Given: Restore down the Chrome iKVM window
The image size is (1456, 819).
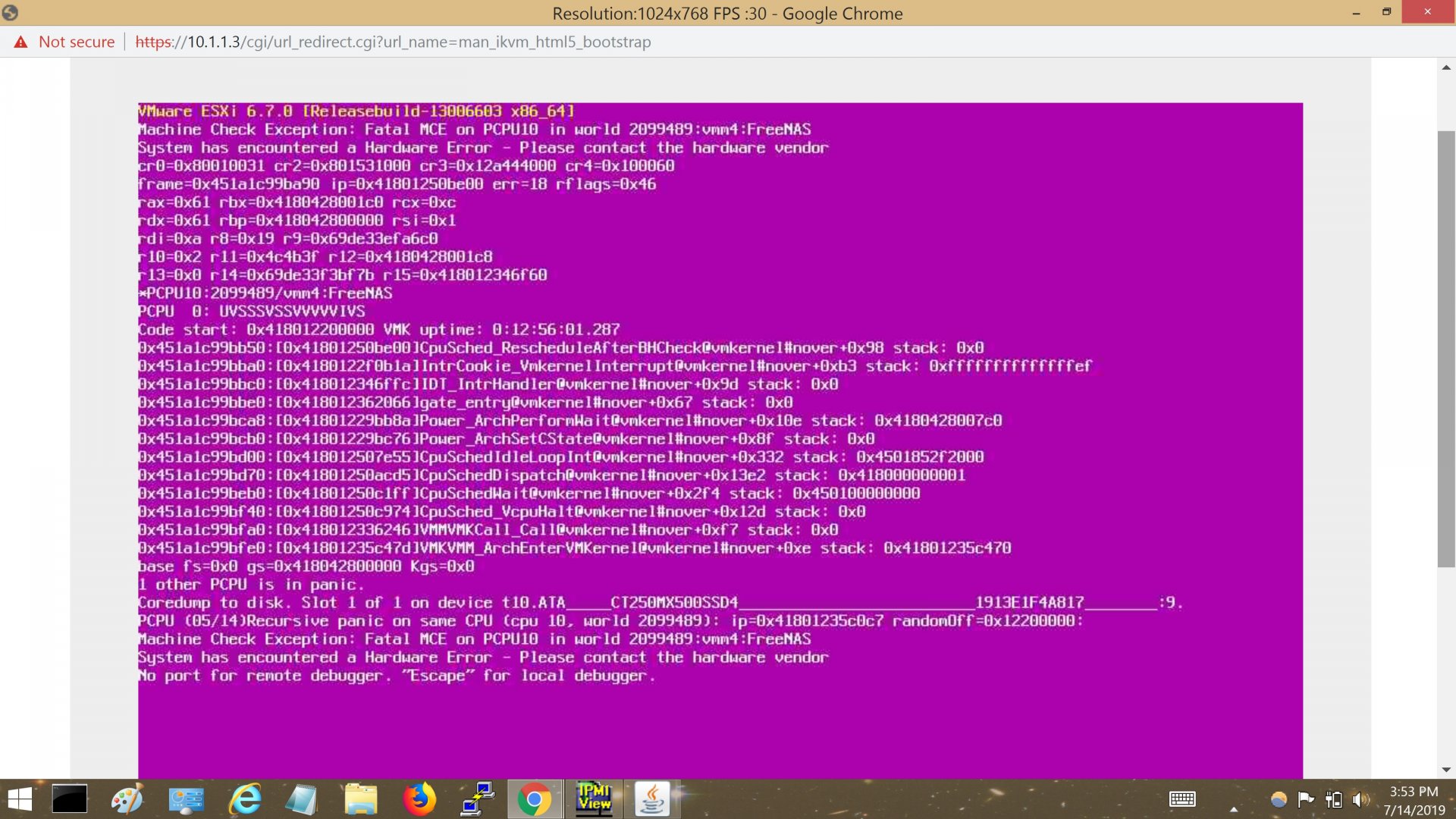Looking at the screenshot, I should click(1386, 12).
